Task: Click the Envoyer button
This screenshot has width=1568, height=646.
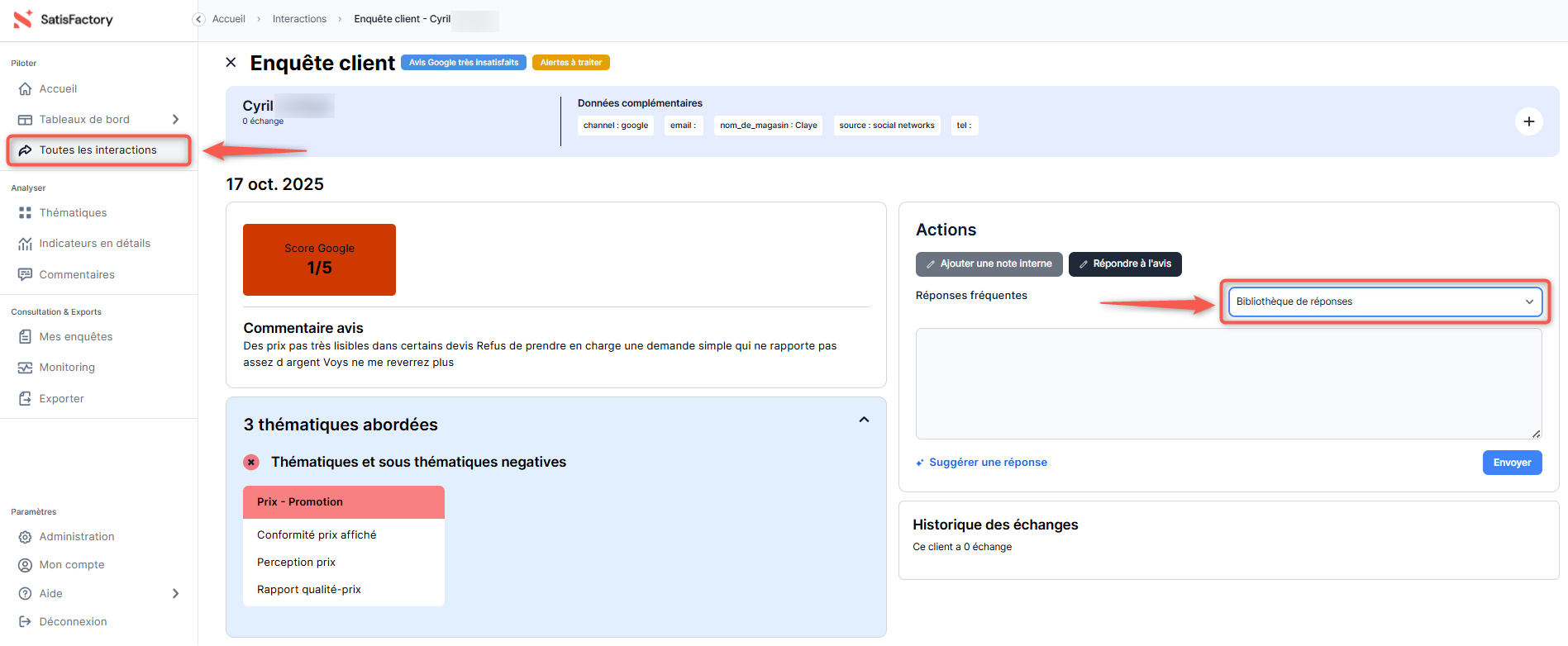Action: [1511, 463]
